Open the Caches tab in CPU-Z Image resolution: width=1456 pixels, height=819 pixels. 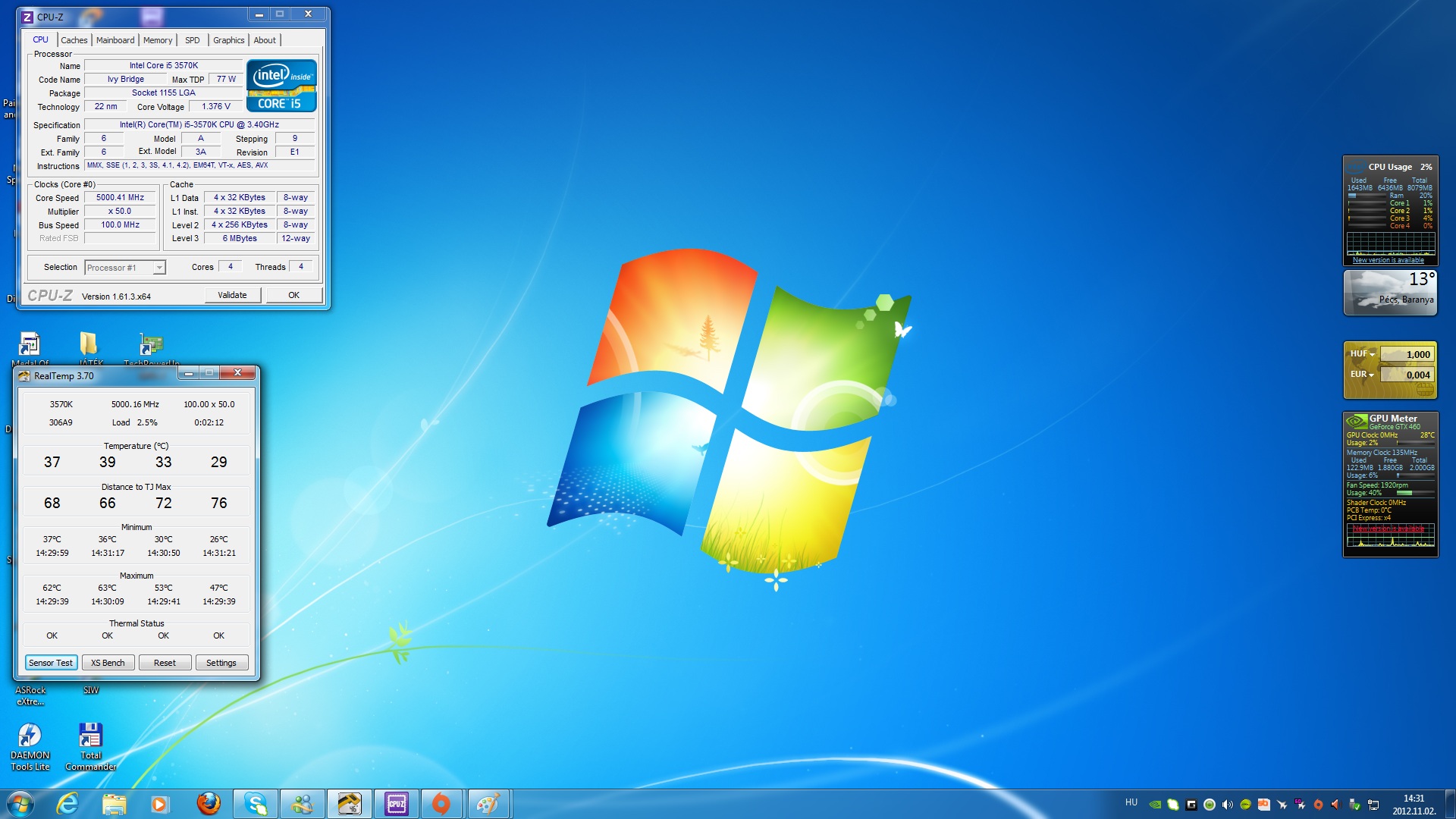[x=74, y=40]
